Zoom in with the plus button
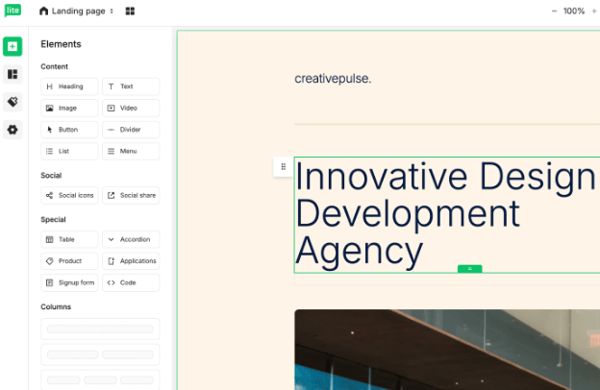The width and height of the screenshot is (600, 390). [594, 11]
